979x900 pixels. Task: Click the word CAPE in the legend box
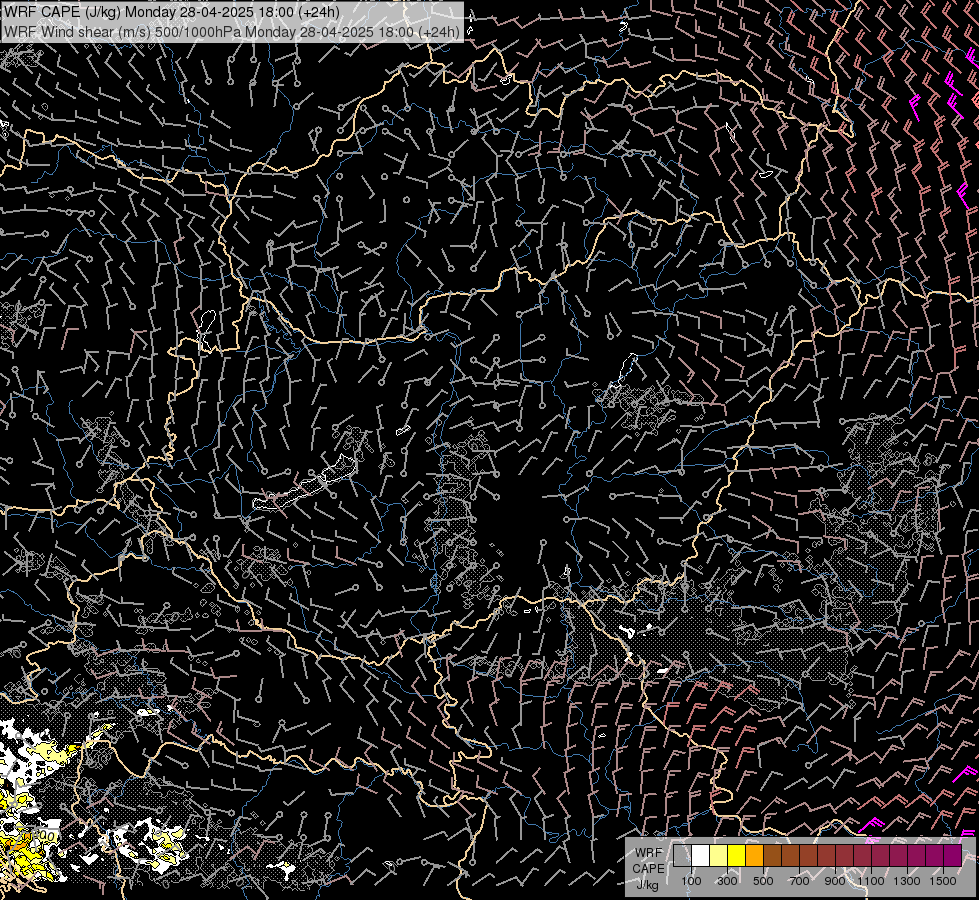648,869
